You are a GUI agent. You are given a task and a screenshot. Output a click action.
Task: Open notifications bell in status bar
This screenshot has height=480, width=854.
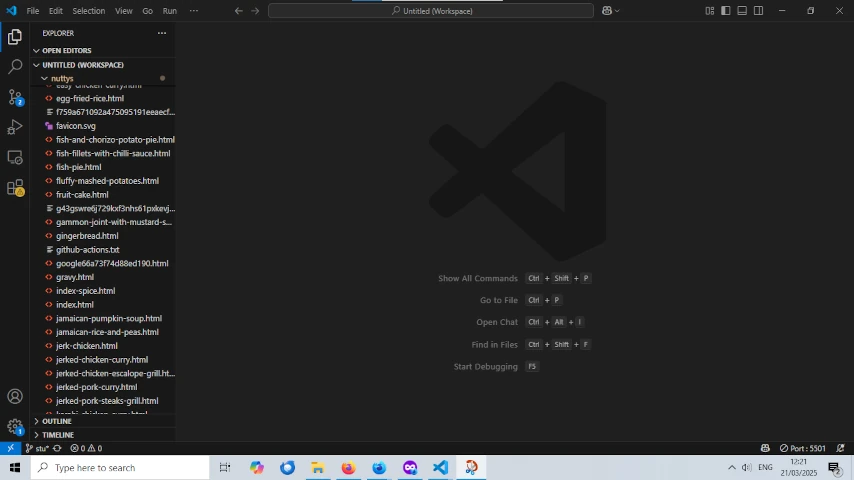[841, 448]
